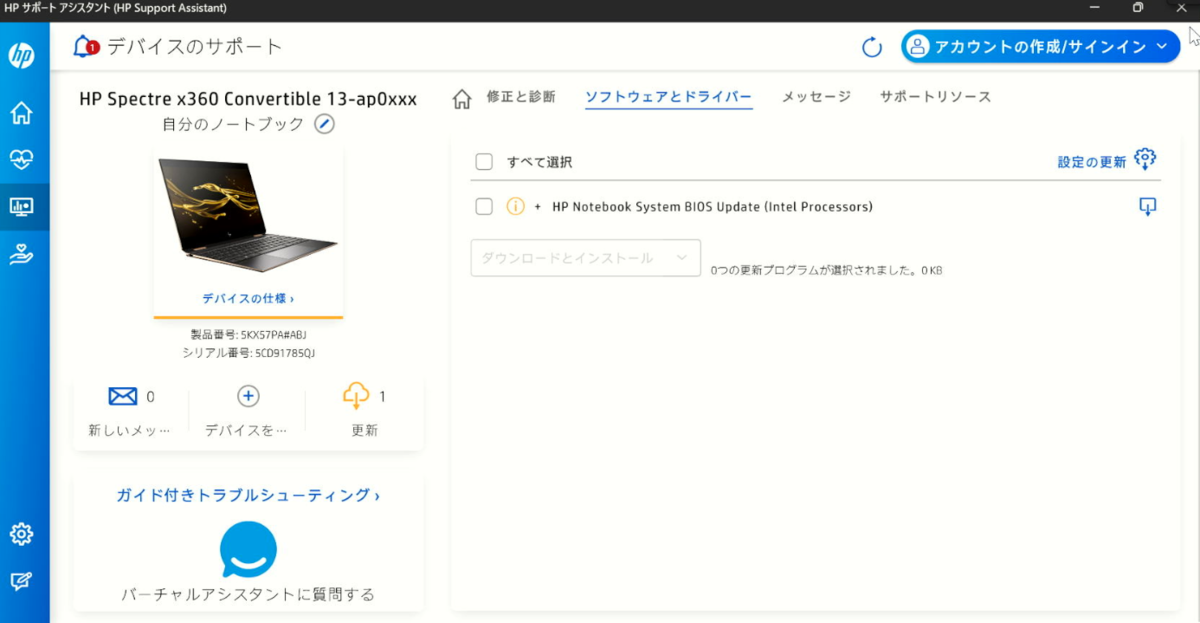Image resolution: width=1200 pixels, height=623 pixels.
Task: Open the account sign-in dropdown
Action: tap(1040, 46)
